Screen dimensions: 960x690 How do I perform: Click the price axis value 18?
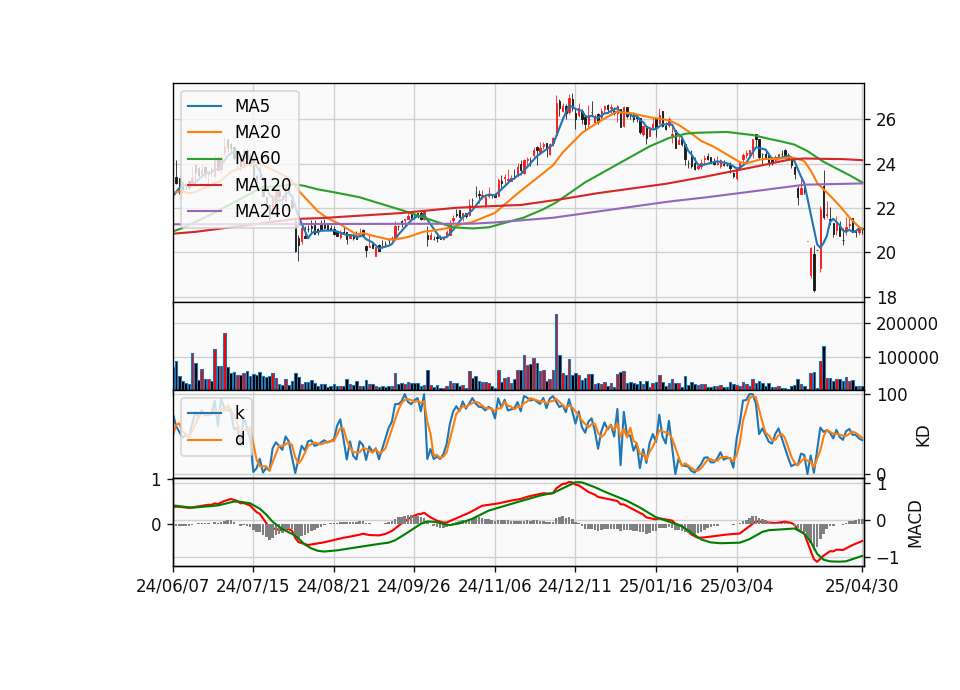pos(886,298)
